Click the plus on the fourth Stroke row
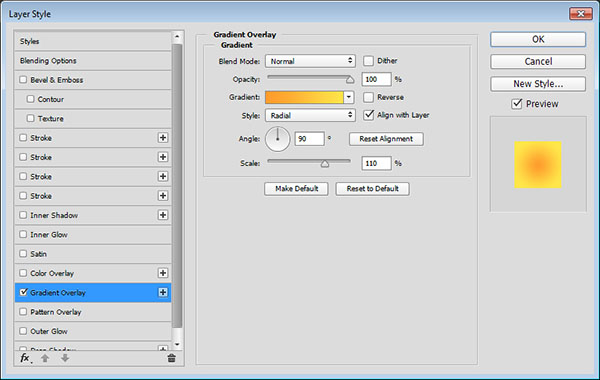 (x=163, y=196)
